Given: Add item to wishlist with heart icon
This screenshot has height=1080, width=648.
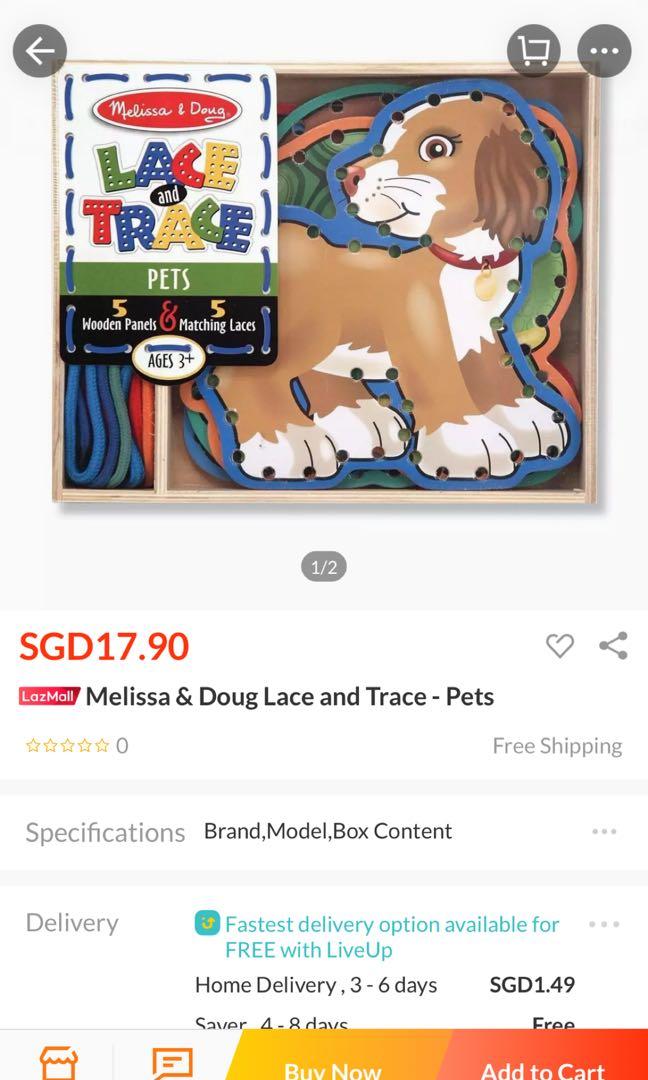Looking at the screenshot, I should tap(559, 646).
